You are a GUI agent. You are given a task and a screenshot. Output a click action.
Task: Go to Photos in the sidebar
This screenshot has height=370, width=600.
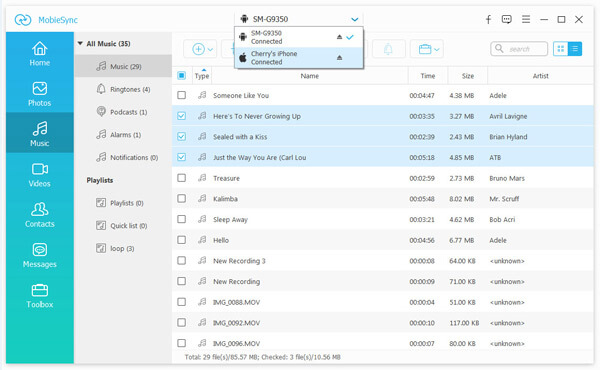tap(40, 94)
